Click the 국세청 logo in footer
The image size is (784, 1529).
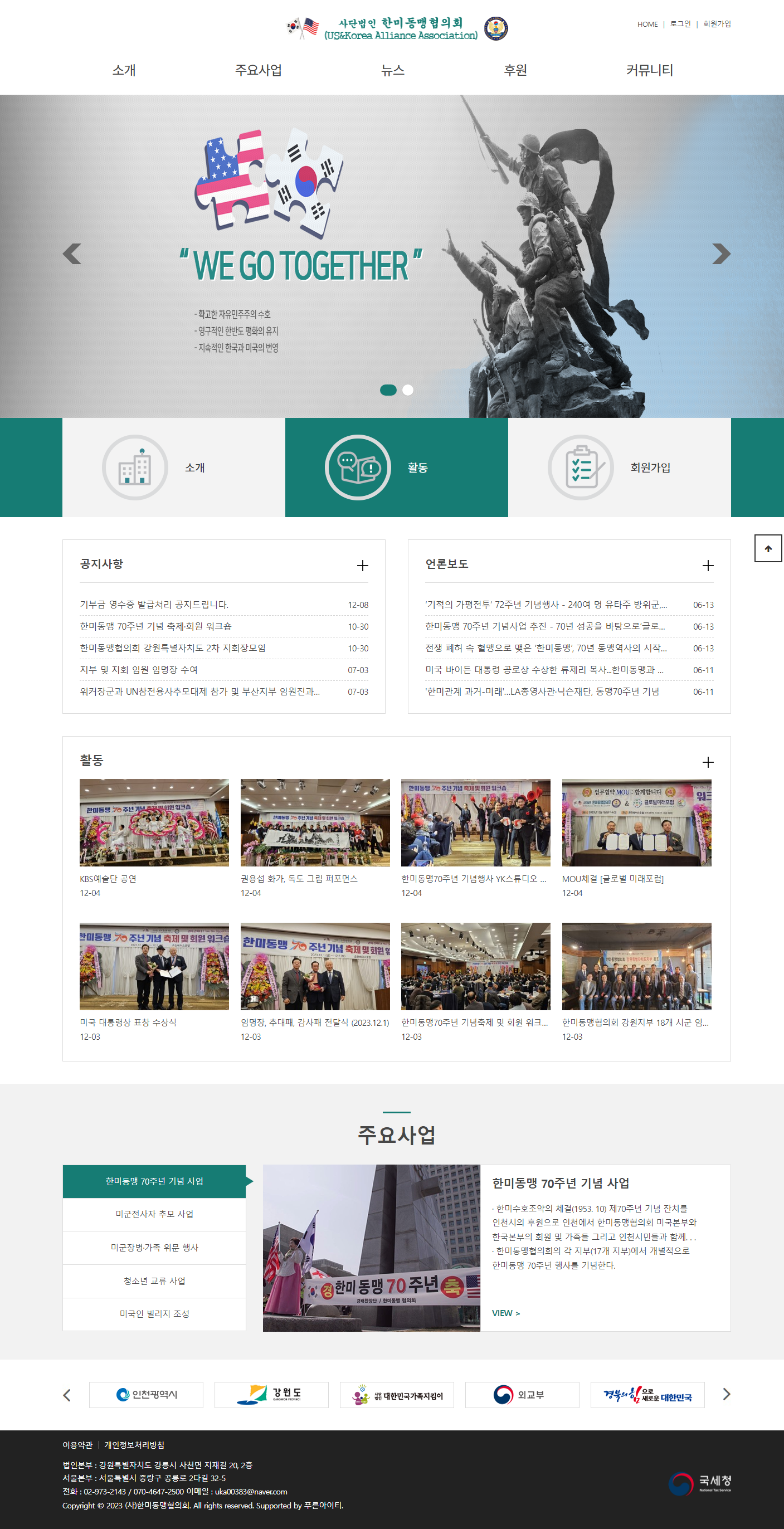tap(700, 1483)
